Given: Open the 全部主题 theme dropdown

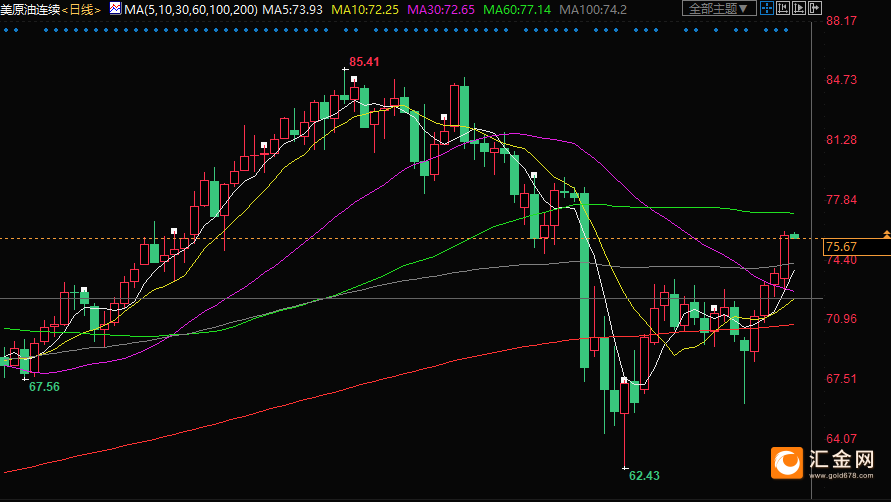Looking at the screenshot, I should pos(719,9).
